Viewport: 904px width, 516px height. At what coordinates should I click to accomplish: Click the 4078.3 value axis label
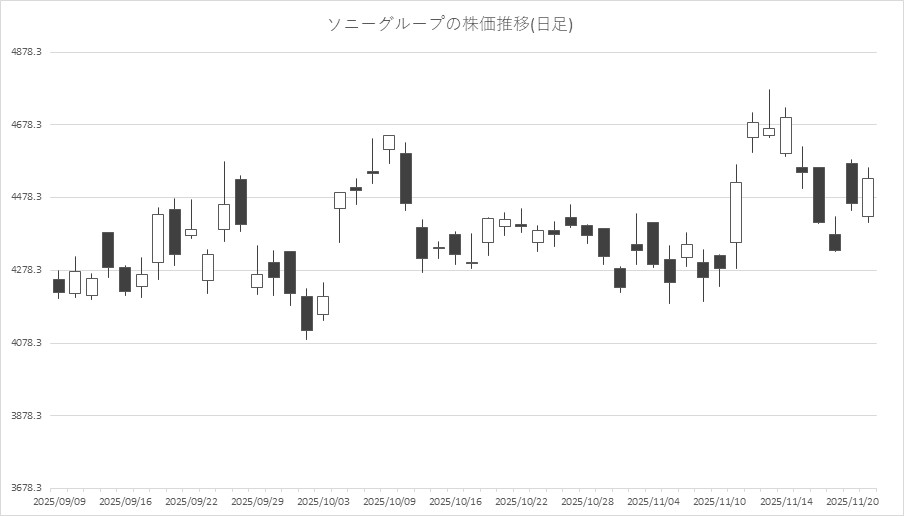tap(25, 343)
